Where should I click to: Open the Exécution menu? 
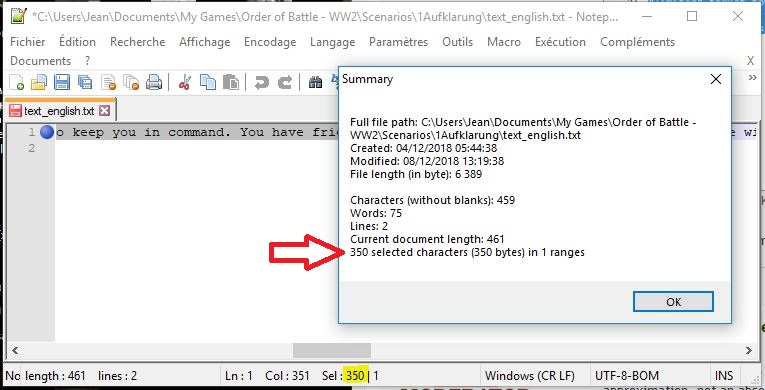pos(560,42)
